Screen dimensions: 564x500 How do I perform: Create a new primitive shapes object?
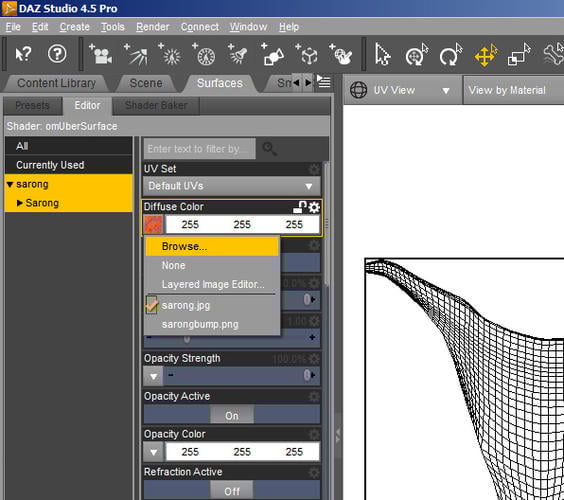(x=273, y=54)
